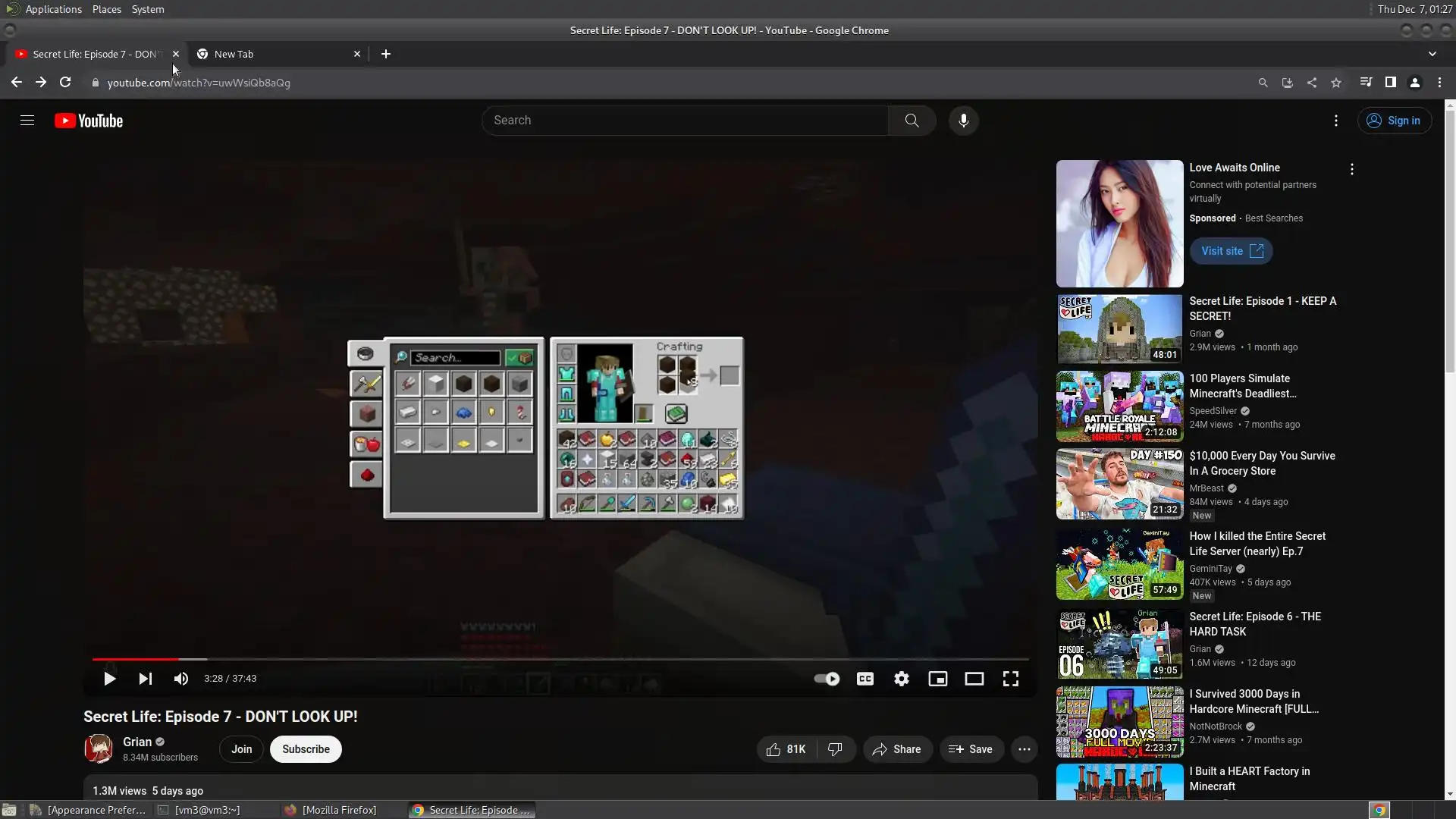Screen dimensions: 1456x819
Task: Toggle closed captions on video
Action: 864,679
